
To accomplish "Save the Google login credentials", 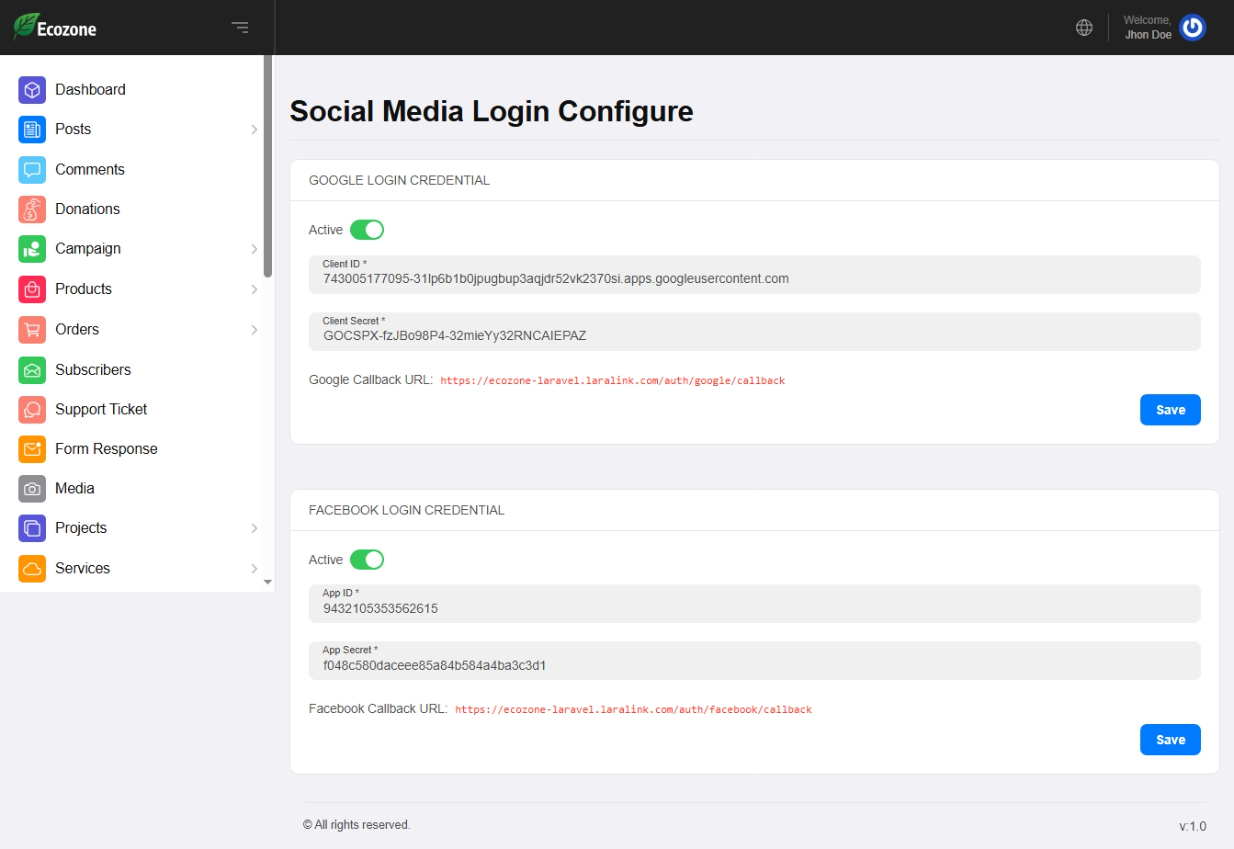I will (x=1170, y=410).
